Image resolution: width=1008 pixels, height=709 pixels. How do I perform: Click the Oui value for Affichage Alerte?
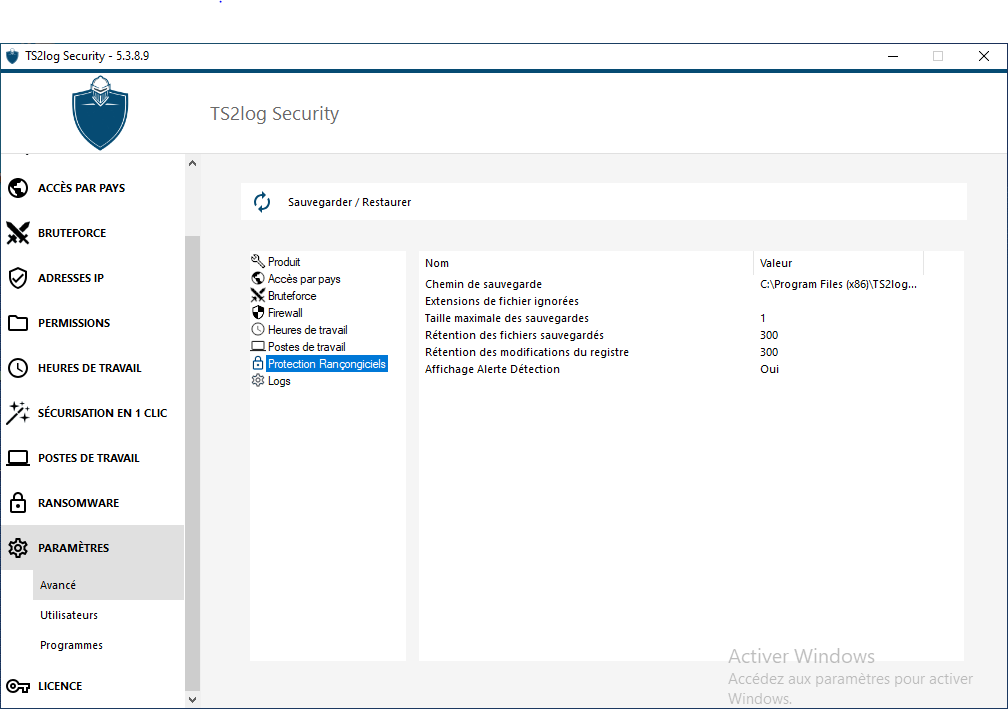tap(770, 369)
